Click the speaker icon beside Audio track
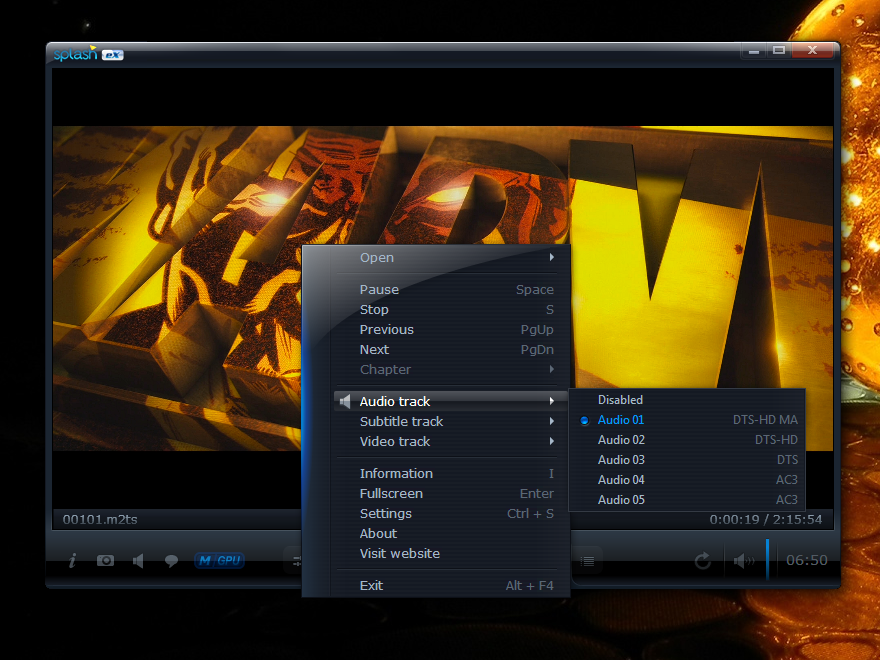 (345, 401)
